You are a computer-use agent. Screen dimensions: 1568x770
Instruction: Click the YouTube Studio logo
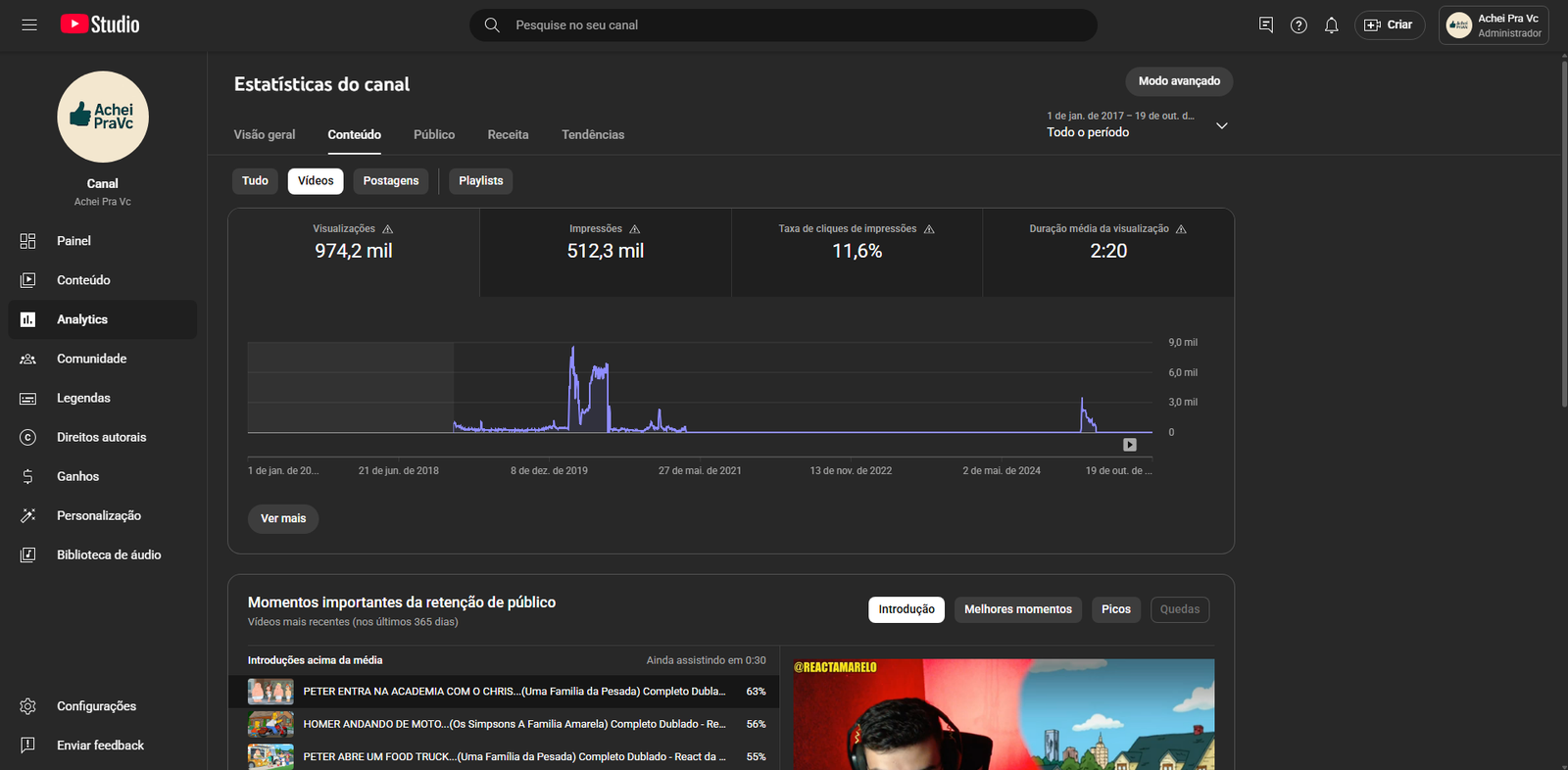pyautogui.click(x=100, y=24)
